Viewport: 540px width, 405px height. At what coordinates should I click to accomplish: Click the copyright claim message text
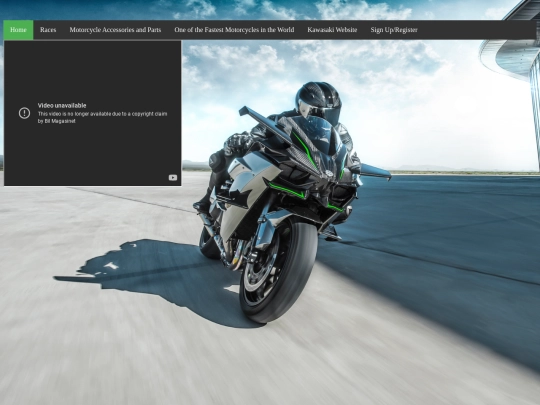pos(102,117)
